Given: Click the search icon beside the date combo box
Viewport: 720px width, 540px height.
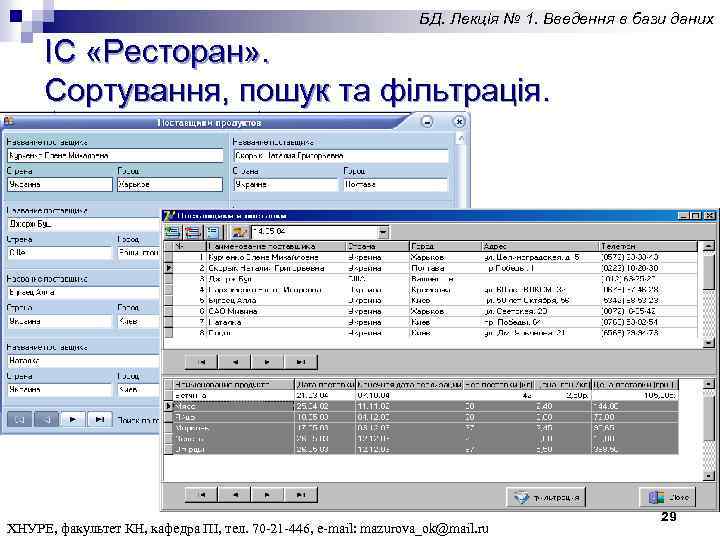Looking at the screenshot, I should pos(239,232).
